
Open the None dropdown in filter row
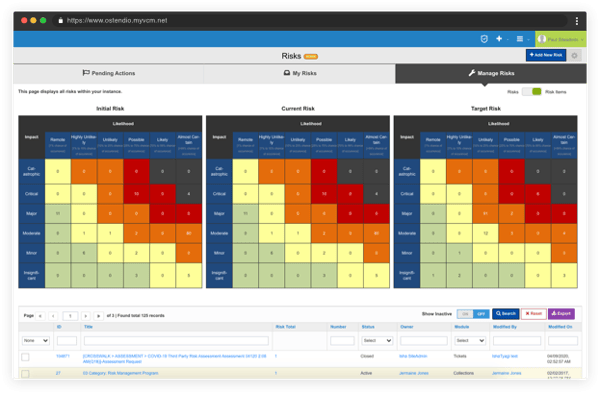[36, 340]
